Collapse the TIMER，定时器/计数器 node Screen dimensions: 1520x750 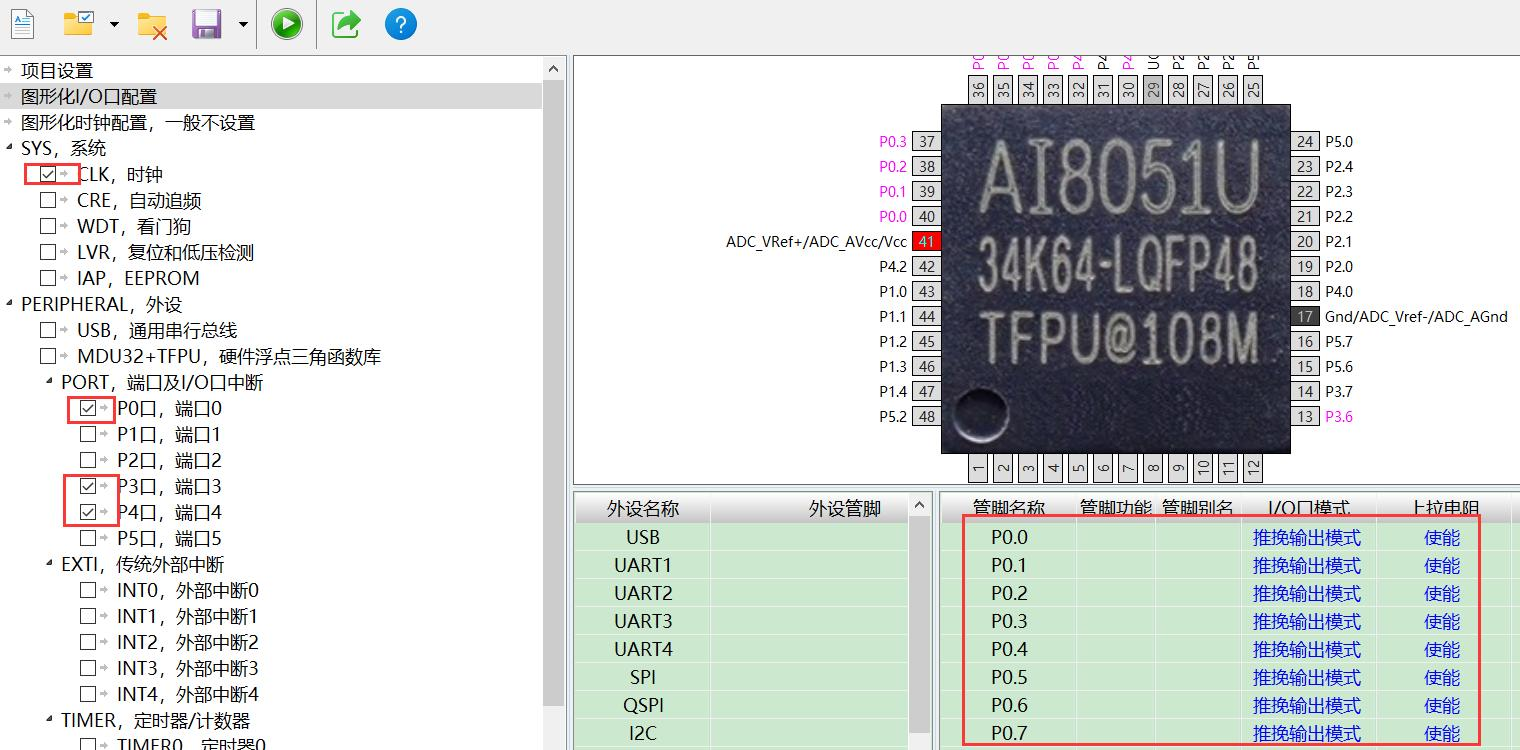(49, 721)
